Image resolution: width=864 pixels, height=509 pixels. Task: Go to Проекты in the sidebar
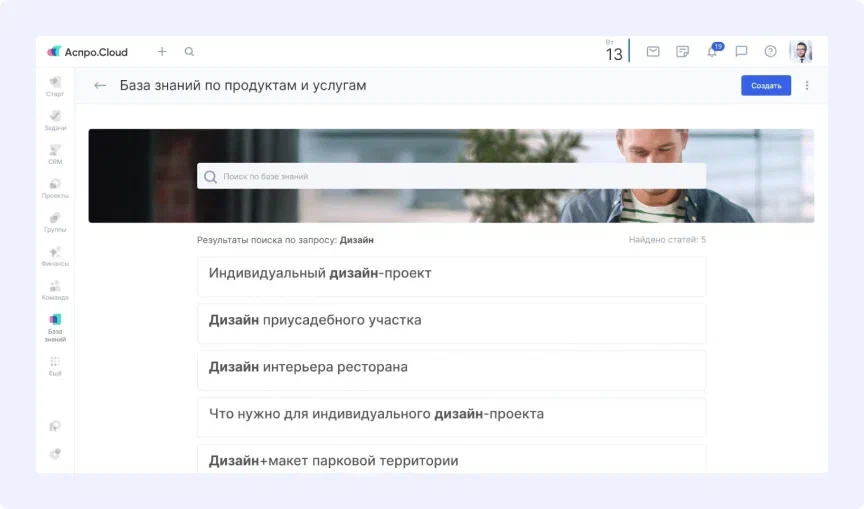[x=55, y=188]
